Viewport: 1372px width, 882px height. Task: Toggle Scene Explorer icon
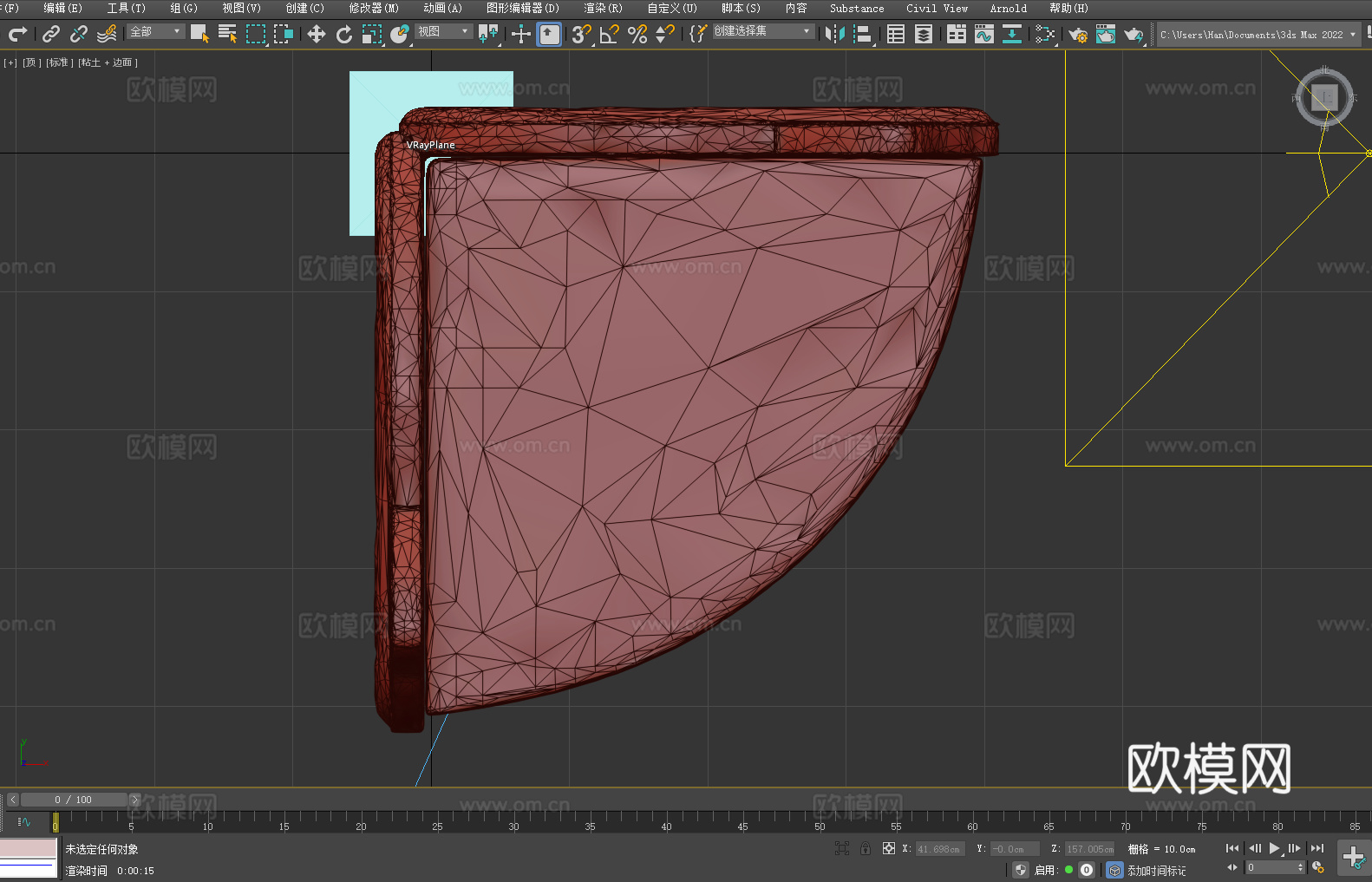pyautogui.click(x=896, y=34)
